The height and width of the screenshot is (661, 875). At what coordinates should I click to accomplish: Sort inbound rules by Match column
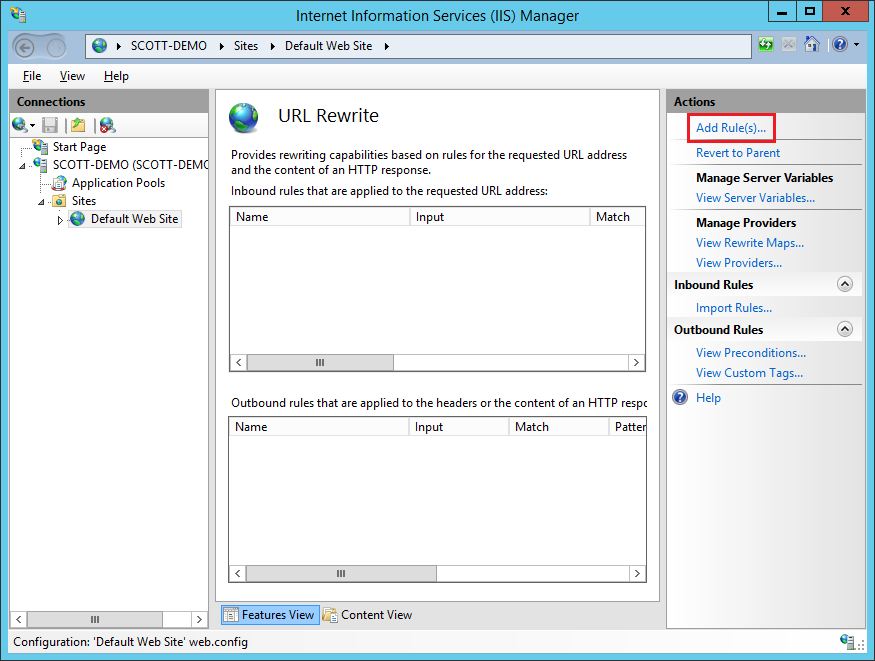click(617, 216)
